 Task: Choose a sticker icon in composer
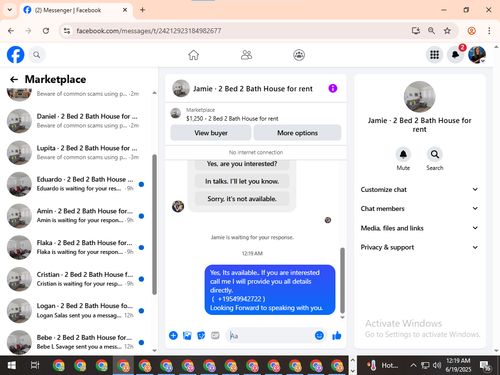pyautogui.click(x=201, y=335)
